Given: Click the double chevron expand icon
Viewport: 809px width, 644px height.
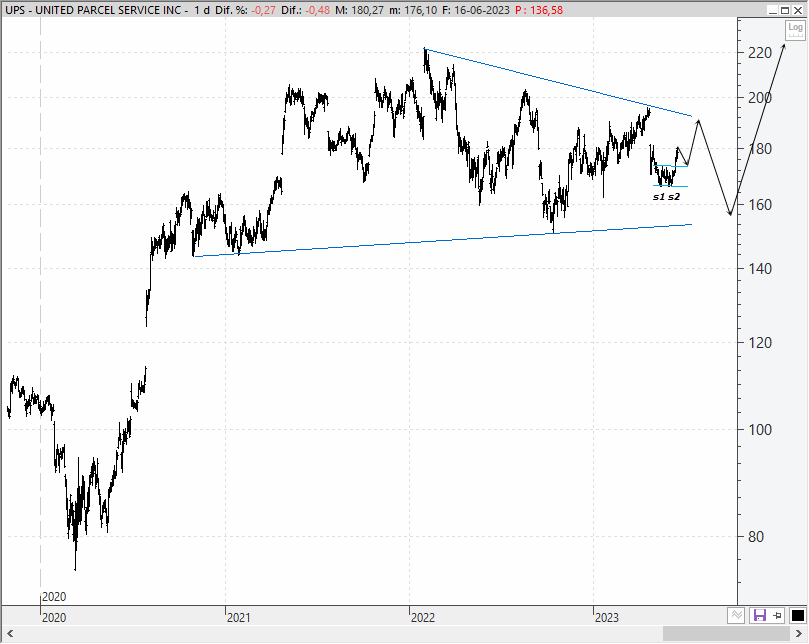Looking at the screenshot, I should pyautogui.click(x=736, y=615).
